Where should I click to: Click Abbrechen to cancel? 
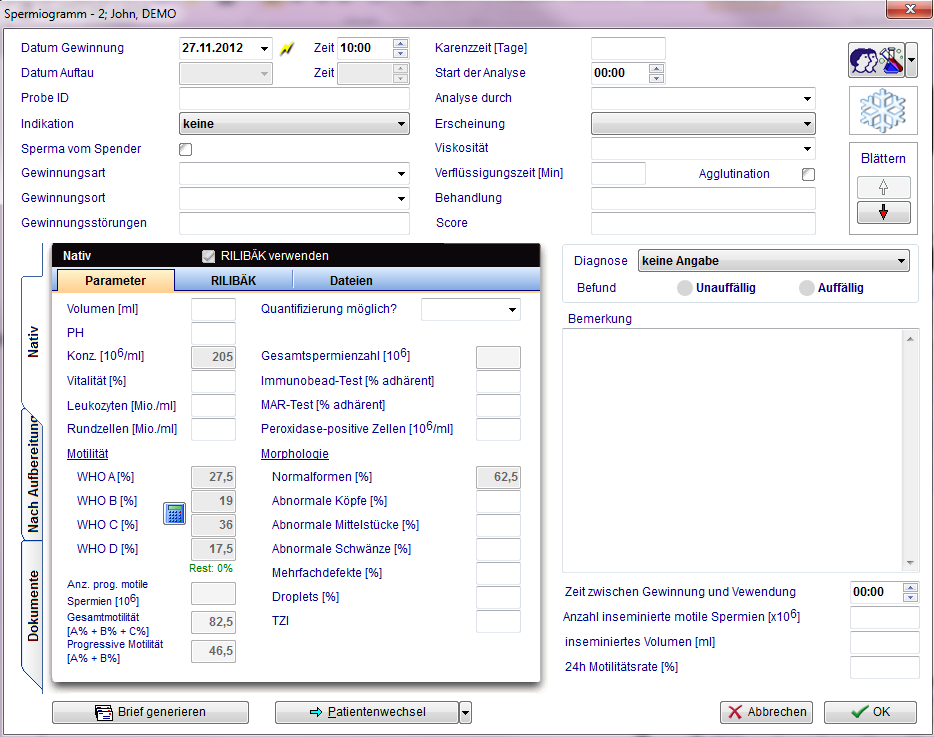click(x=766, y=712)
